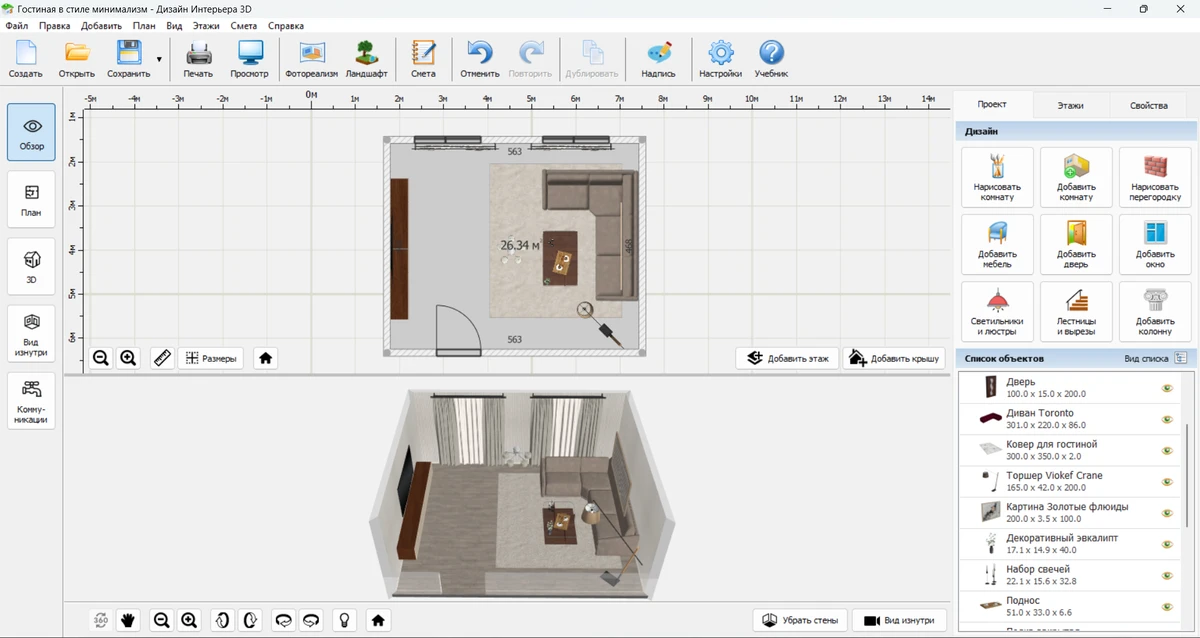Toggle visibility of Торшер Viokef Crane

point(1166,482)
